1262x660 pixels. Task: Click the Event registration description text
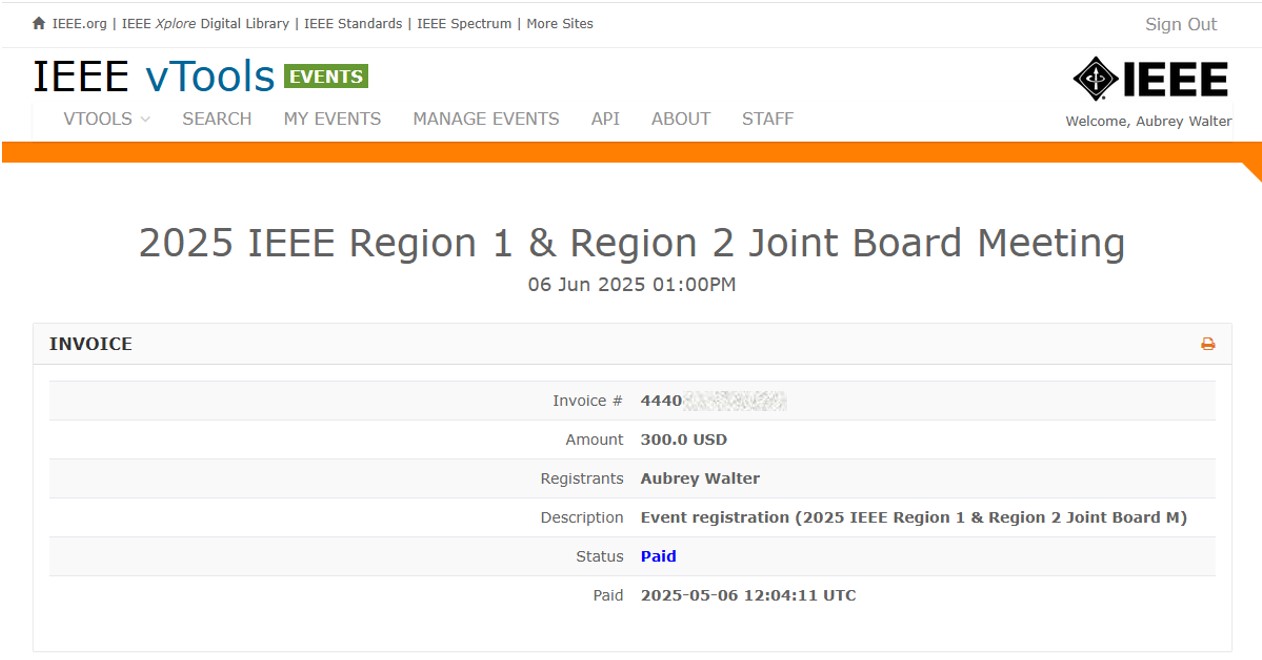click(x=914, y=518)
